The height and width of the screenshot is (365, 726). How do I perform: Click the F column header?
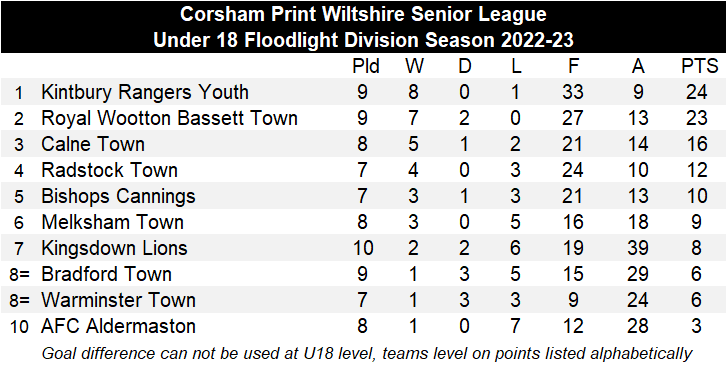click(x=573, y=66)
